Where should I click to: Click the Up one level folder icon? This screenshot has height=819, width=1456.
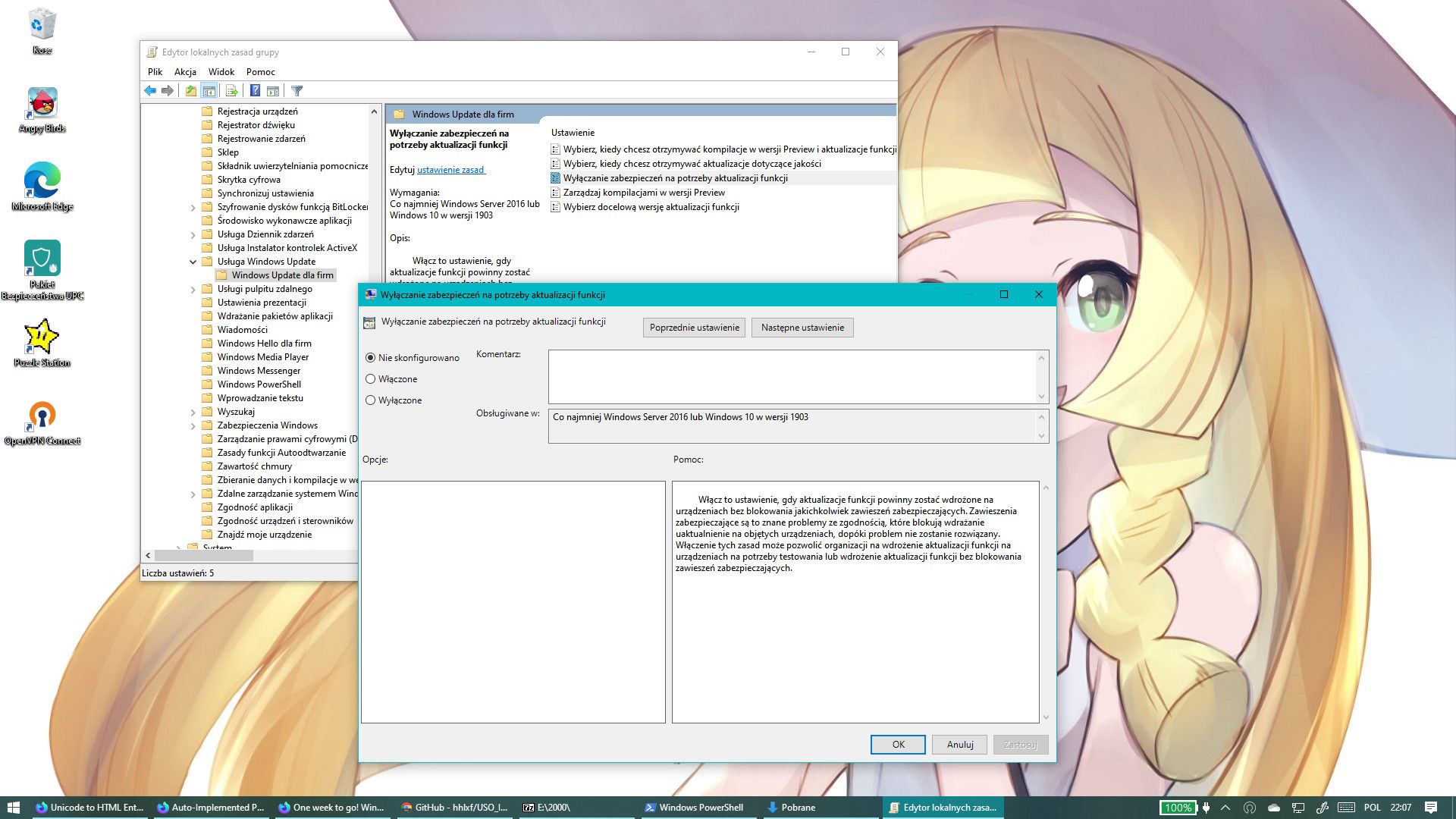point(191,91)
